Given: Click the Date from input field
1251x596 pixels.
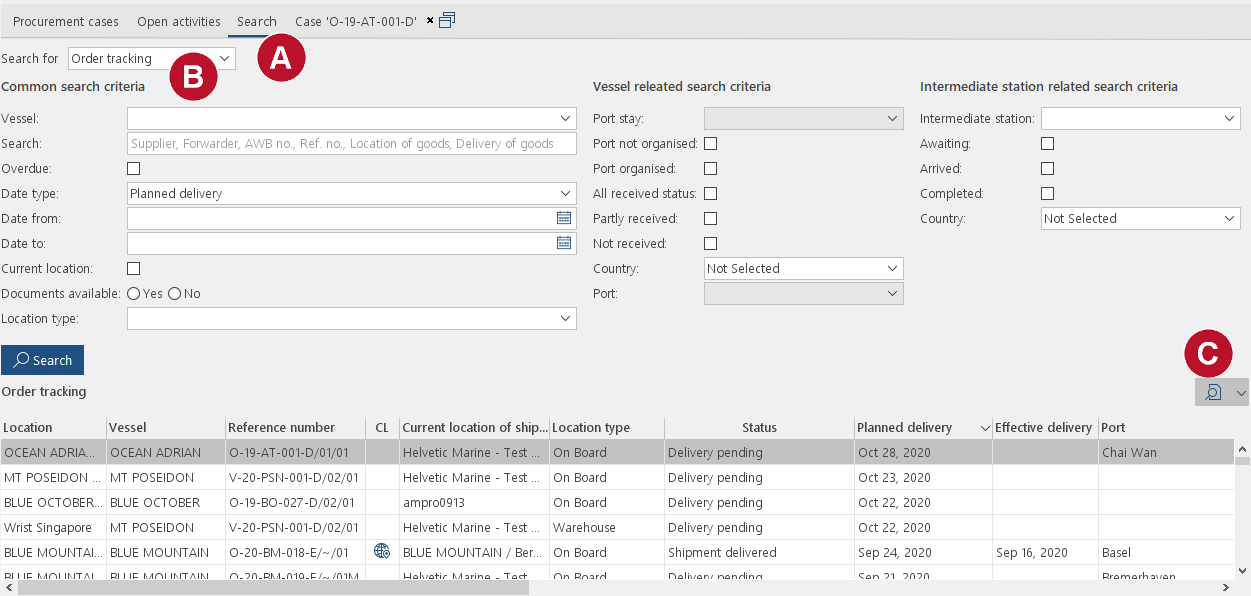Looking at the screenshot, I should [340, 218].
